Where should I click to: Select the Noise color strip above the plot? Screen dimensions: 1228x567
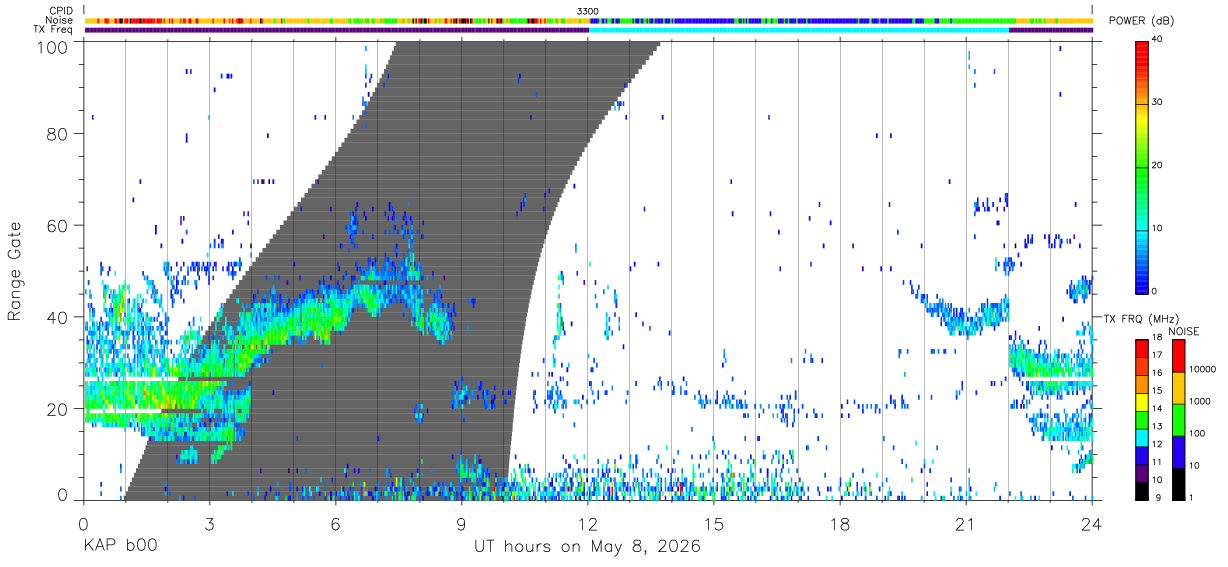click(588, 20)
